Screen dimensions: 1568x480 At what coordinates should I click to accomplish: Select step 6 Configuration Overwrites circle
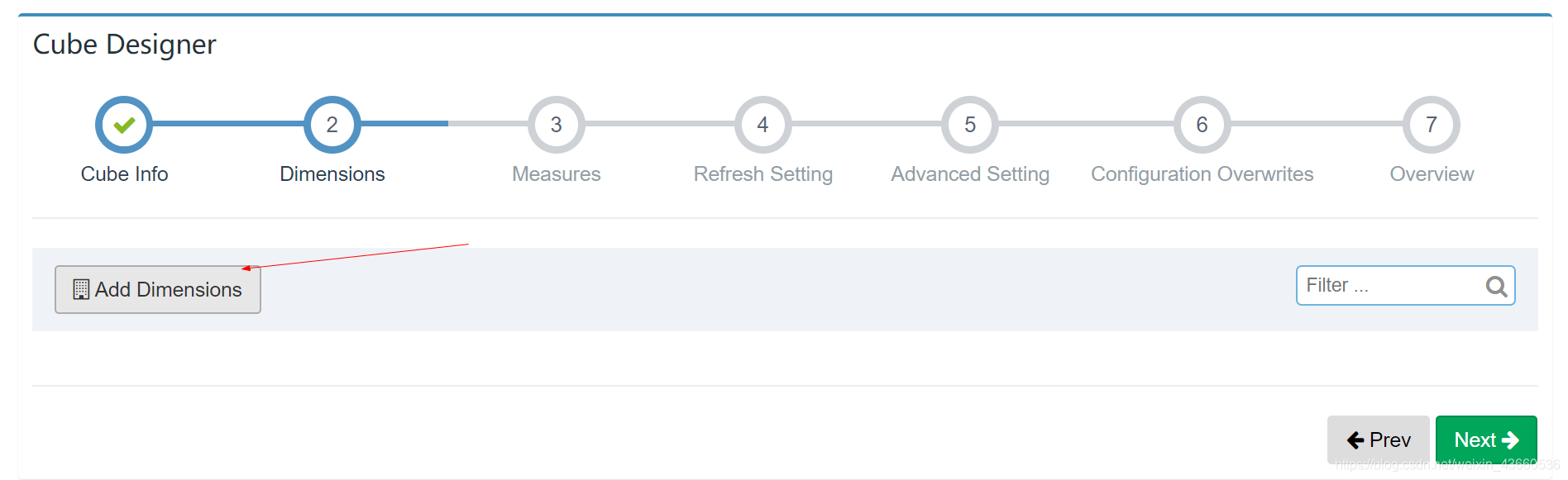click(x=1202, y=125)
